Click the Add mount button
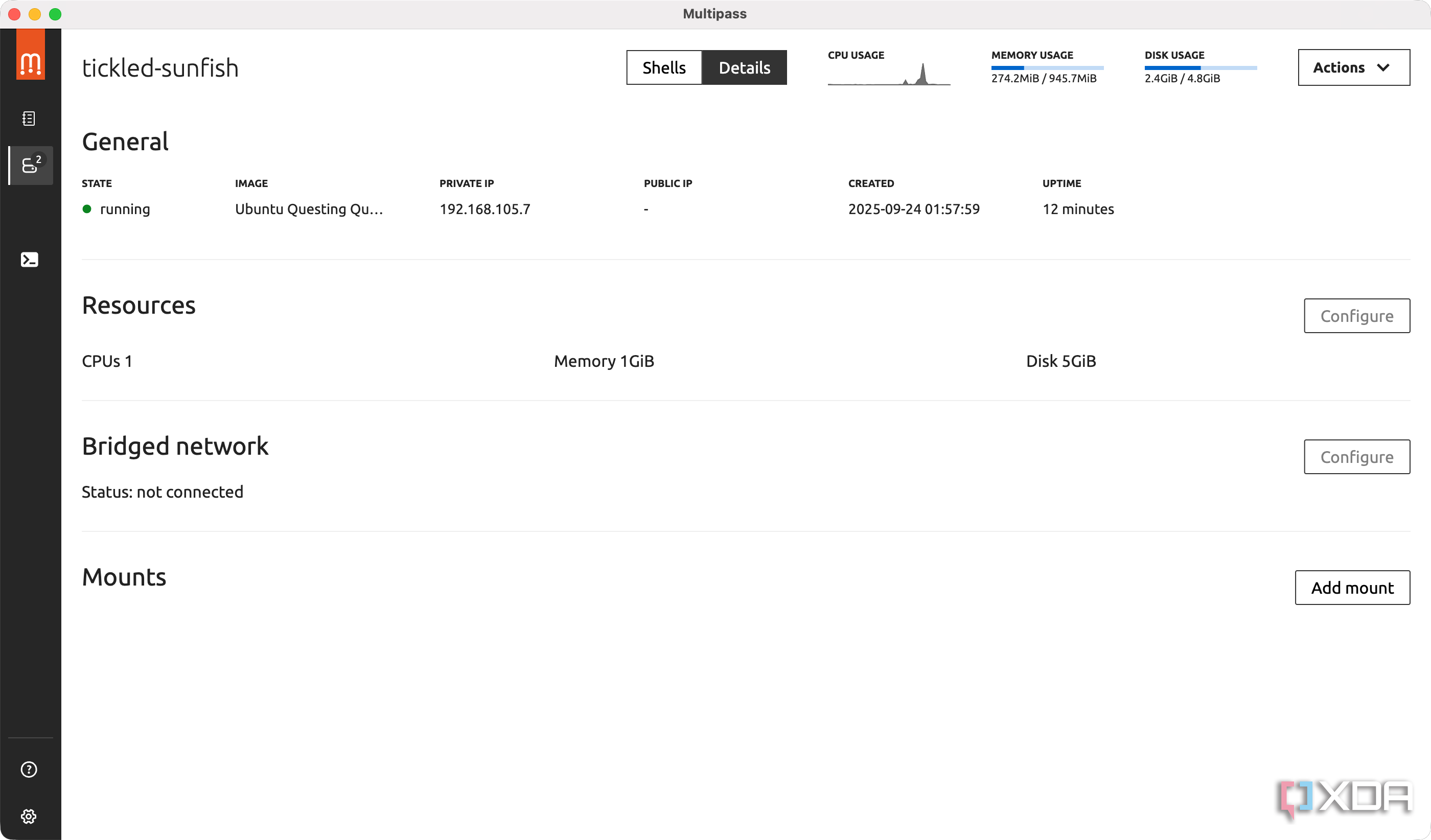Image resolution: width=1431 pixels, height=840 pixels. (x=1352, y=588)
